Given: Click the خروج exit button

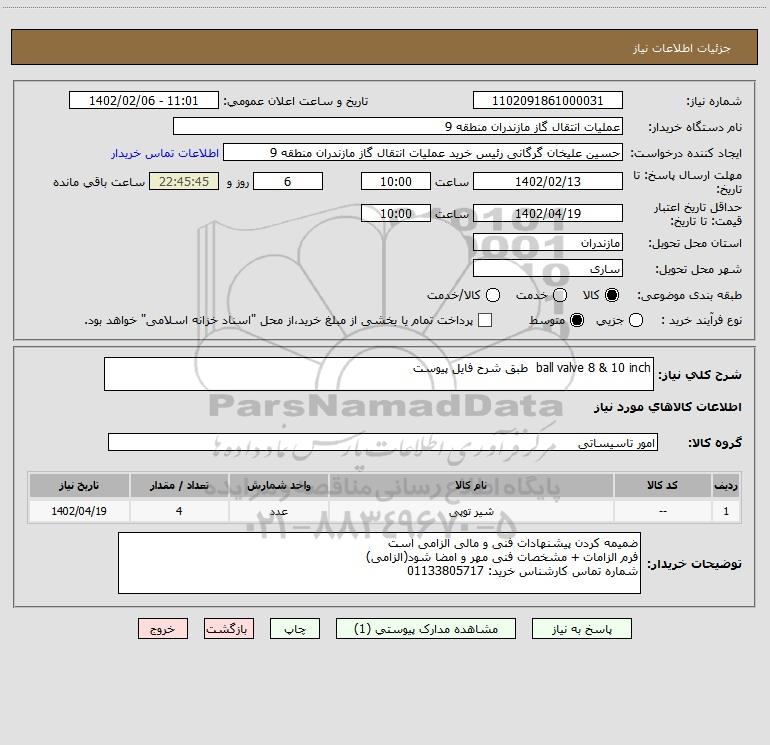Looking at the screenshot, I should point(163,629).
